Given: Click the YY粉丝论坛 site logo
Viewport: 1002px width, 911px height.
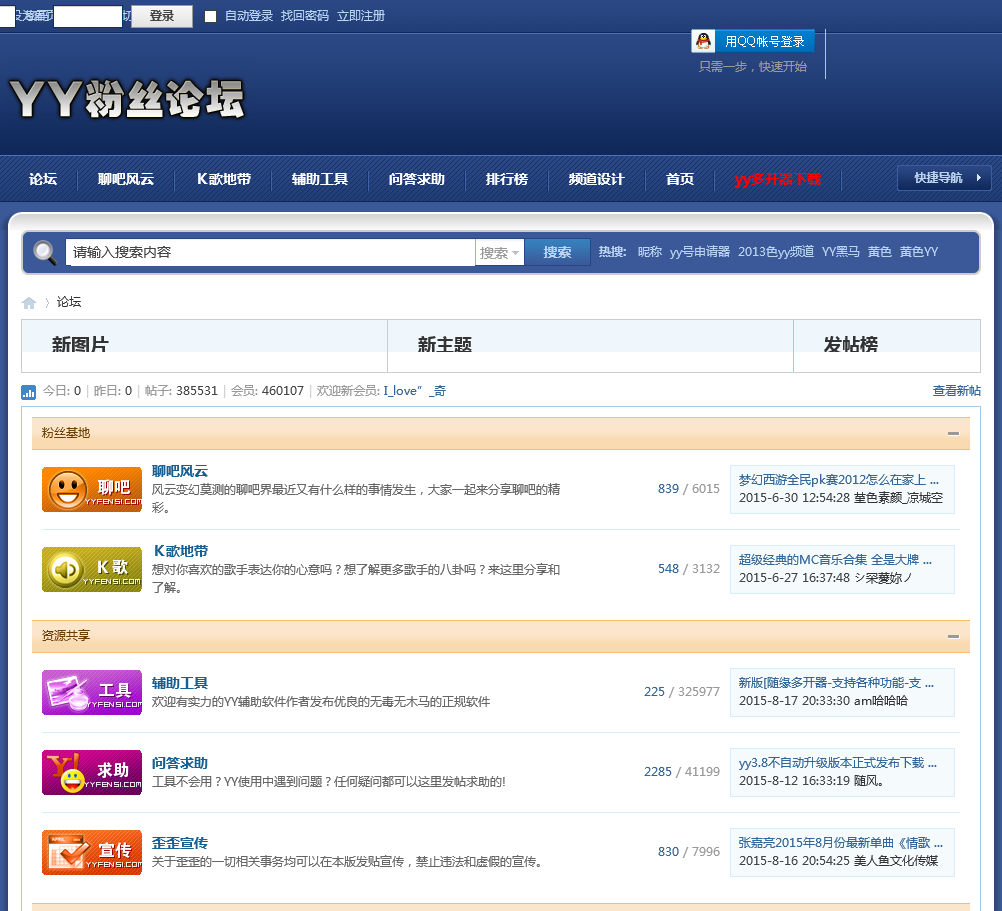Looking at the screenshot, I should [127, 99].
